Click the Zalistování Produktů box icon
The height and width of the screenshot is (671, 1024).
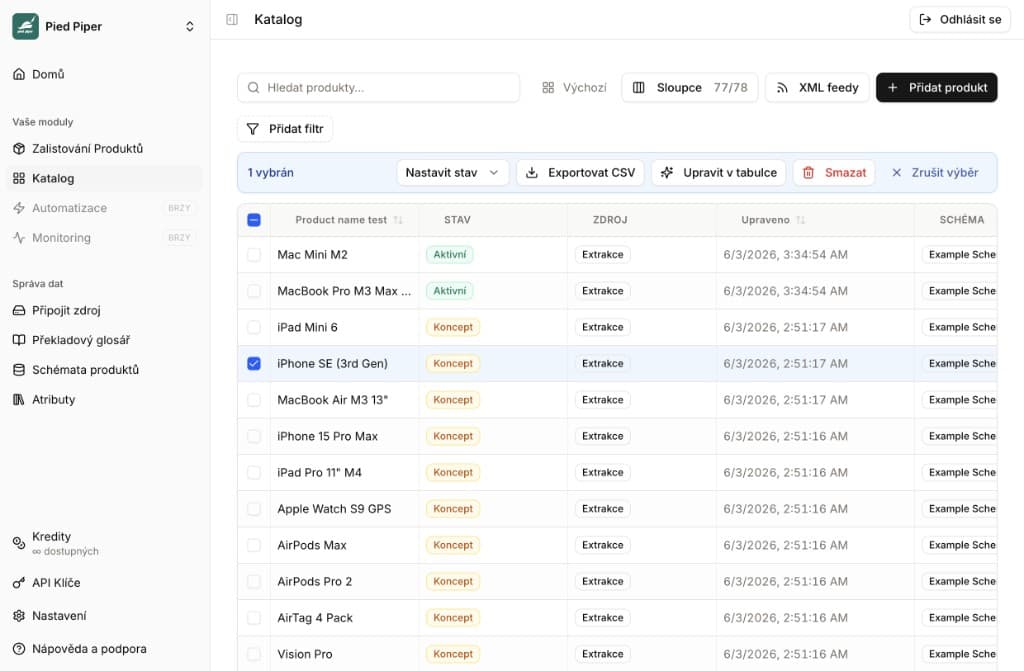[19, 148]
